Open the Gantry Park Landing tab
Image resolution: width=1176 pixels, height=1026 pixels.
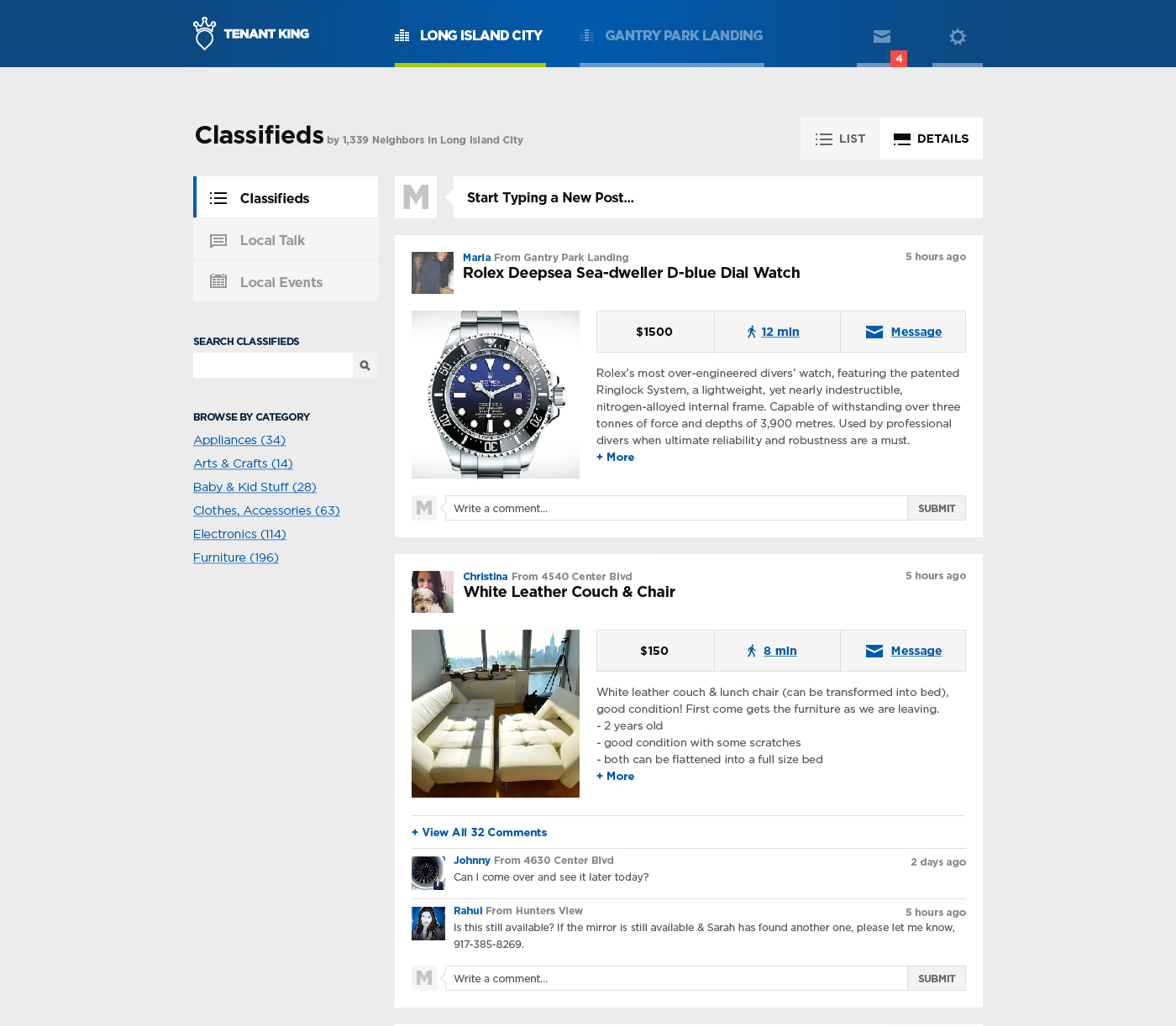(672, 35)
